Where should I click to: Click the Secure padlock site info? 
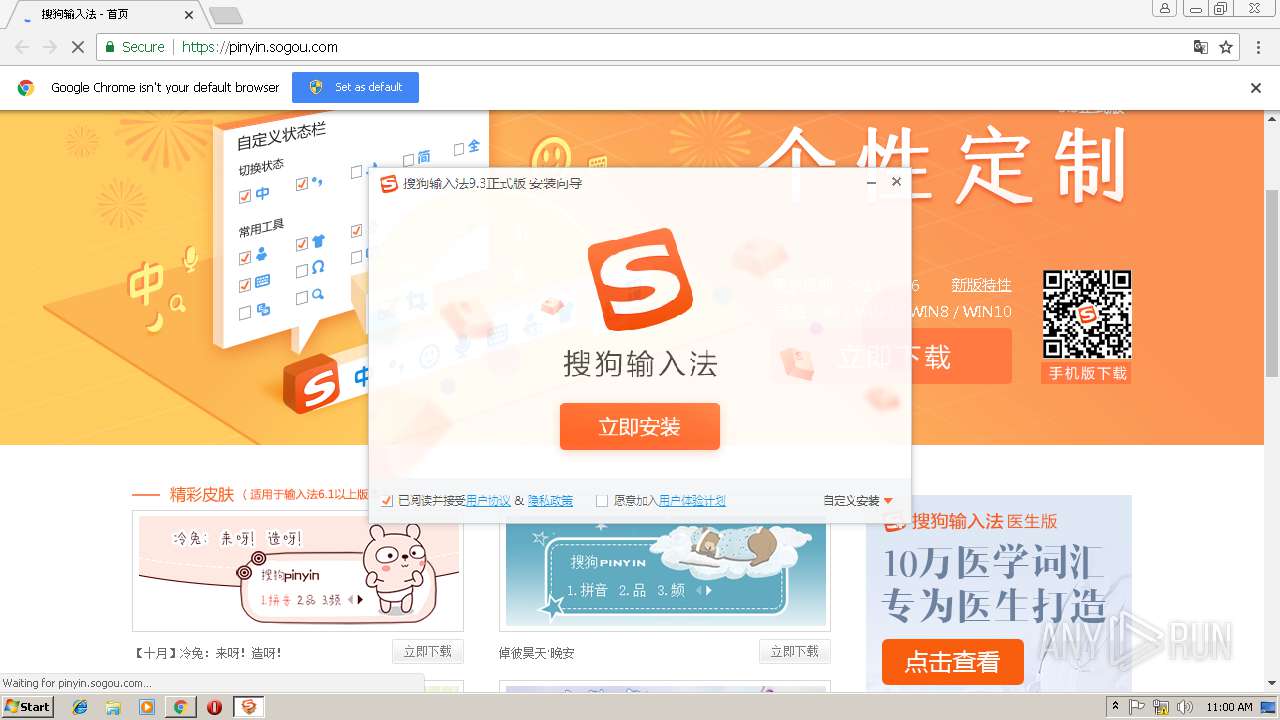coord(134,47)
